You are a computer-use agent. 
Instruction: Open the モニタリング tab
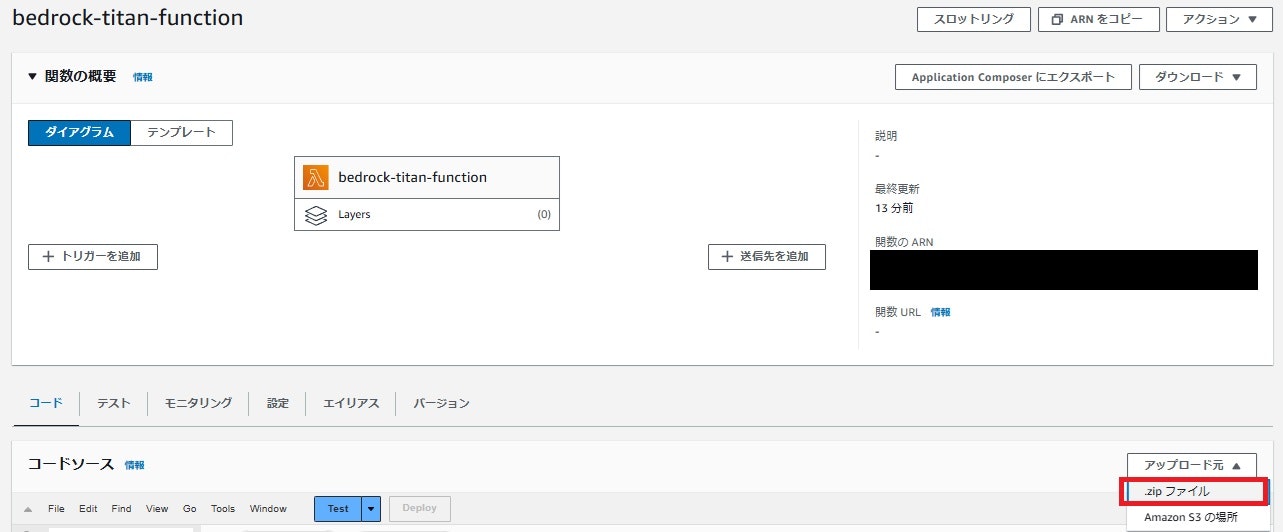point(198,403)
